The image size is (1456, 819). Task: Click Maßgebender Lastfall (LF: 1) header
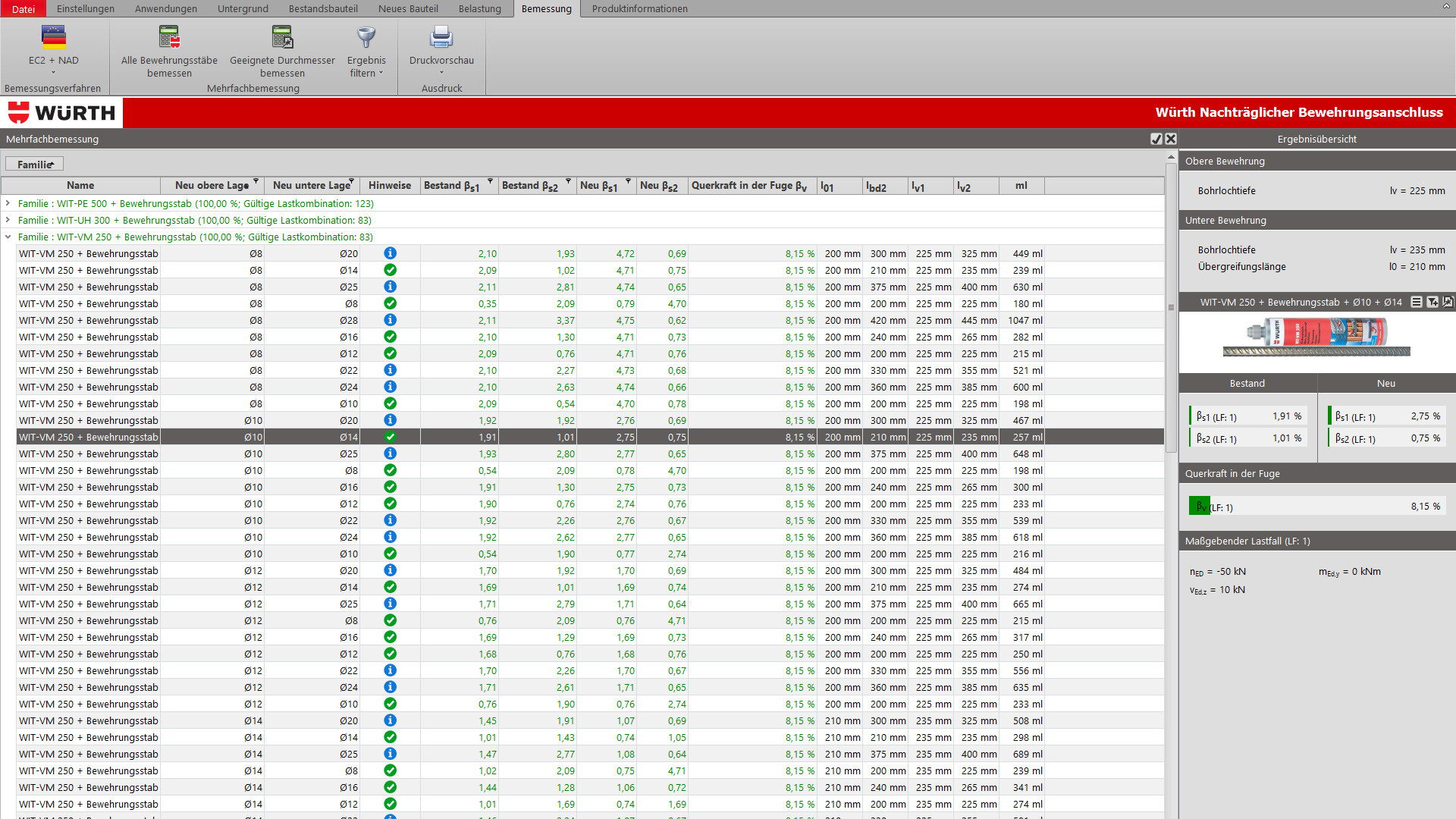pyautogui.click(x=1317, y=541)
